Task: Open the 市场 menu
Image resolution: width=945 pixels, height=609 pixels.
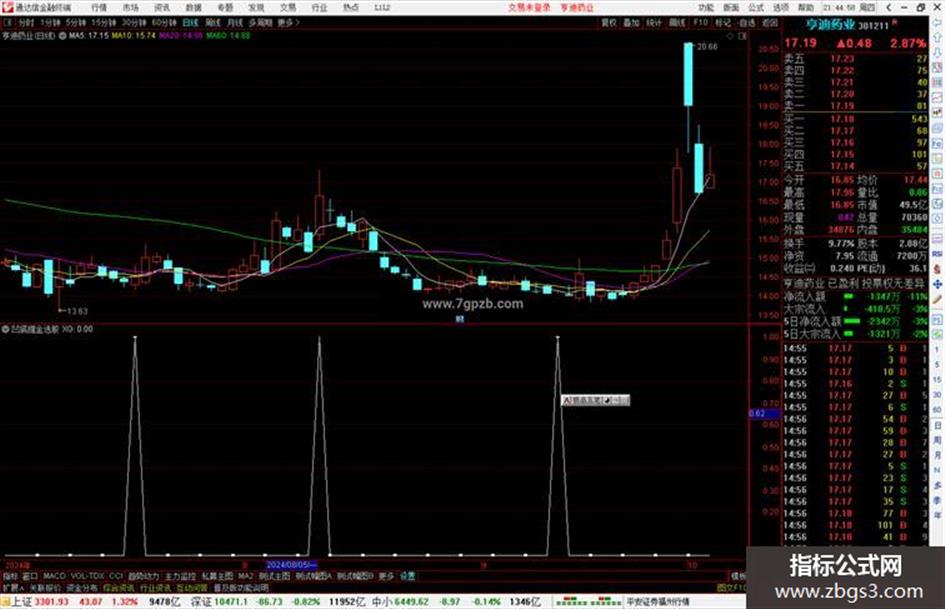Action: 130,8
